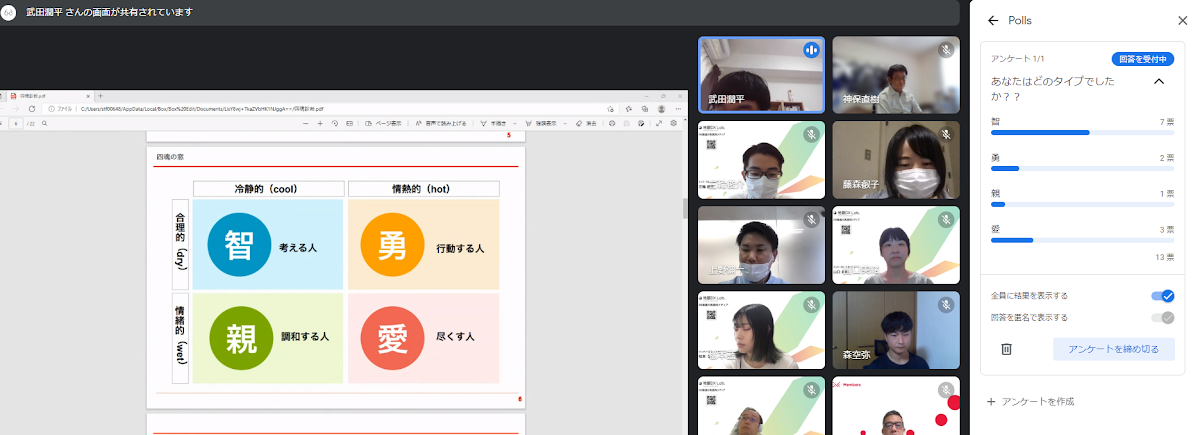This screenshot has width=1193, height=435.
Task: Toggle 回答を匿名で表示する switch
Action: click(1163, 317)
